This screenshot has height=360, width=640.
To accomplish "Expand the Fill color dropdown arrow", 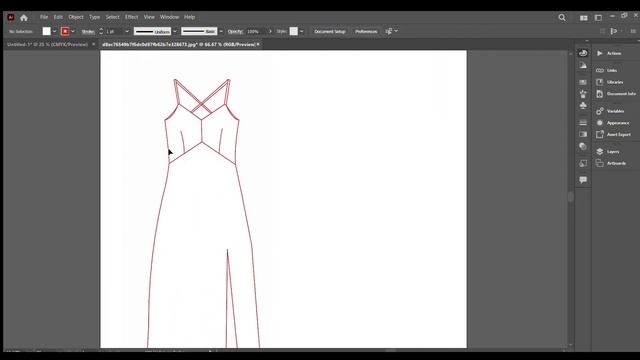I will click(x=54, y=31).
